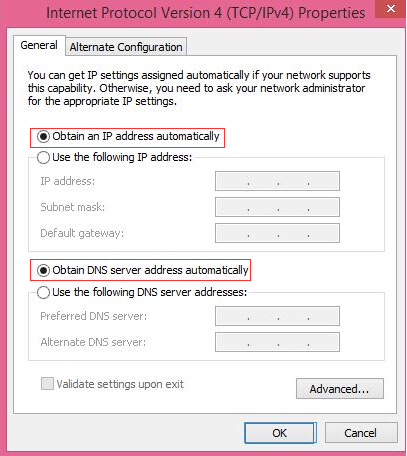Switch to the Alternate Configuration tab

pos(126,47)
